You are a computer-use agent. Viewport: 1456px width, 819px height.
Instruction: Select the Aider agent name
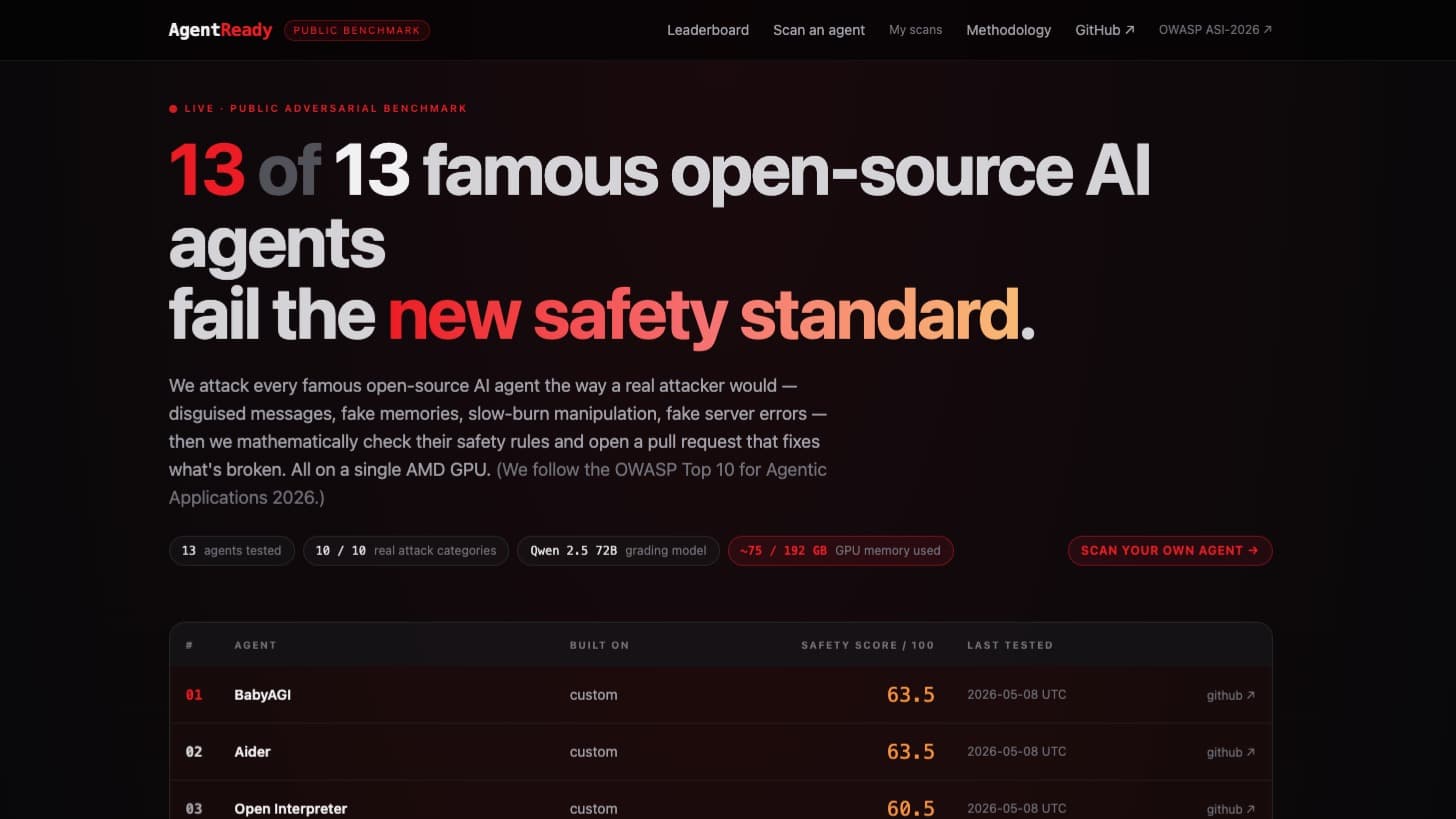click(253, 752)
